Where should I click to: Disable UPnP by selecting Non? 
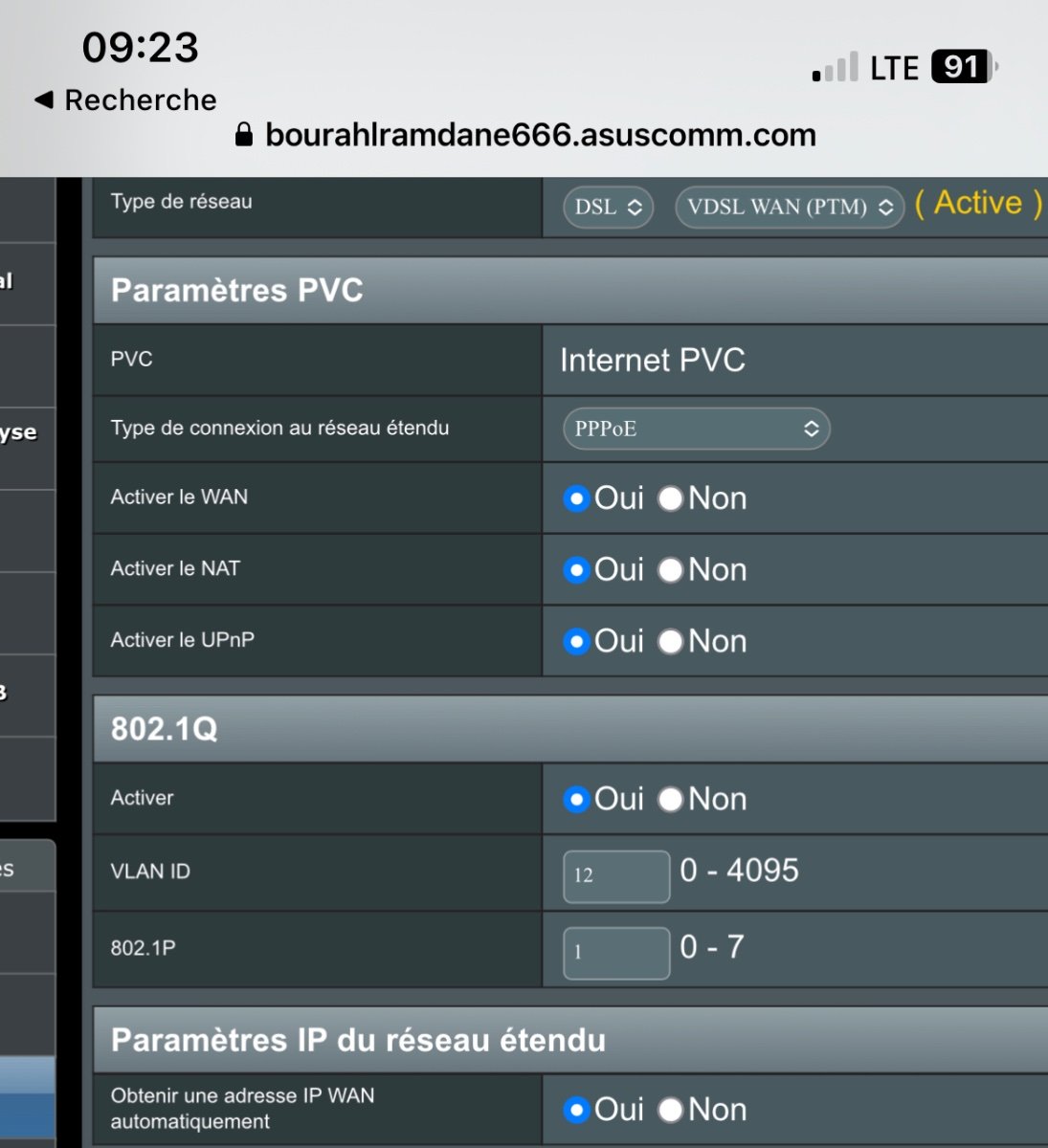(x=672, y=641)
